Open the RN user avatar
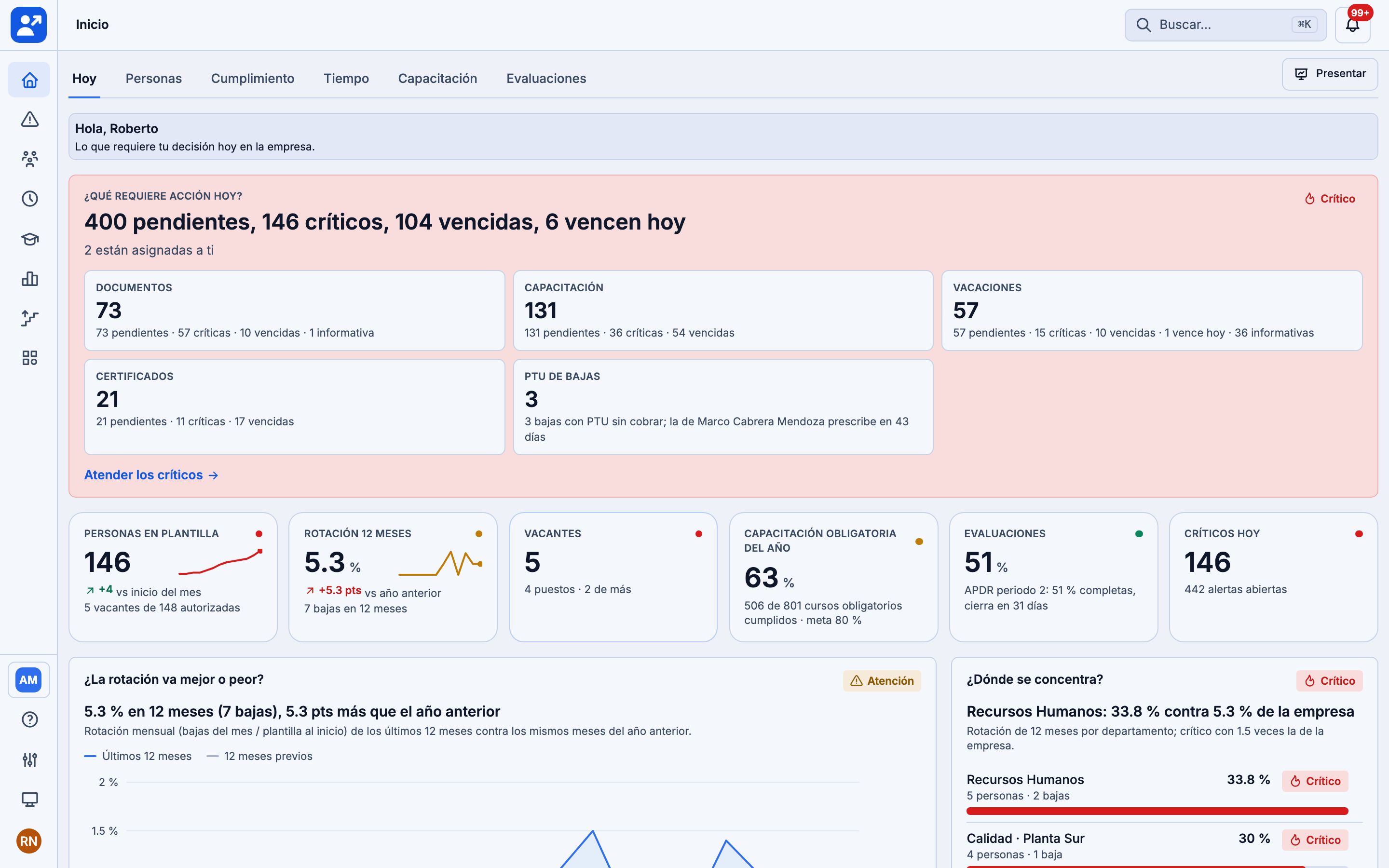This screenshot has height=868, width=1389. pyautogui.click(x=29, y=841)
